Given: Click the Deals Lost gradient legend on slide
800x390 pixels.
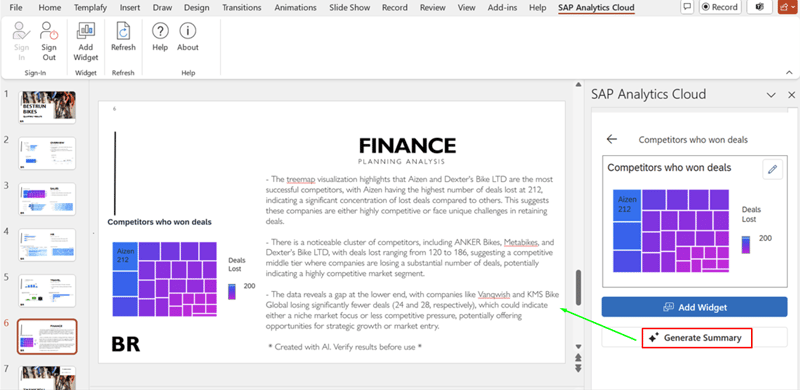Looking at the screenshot, I should [232, 291].
